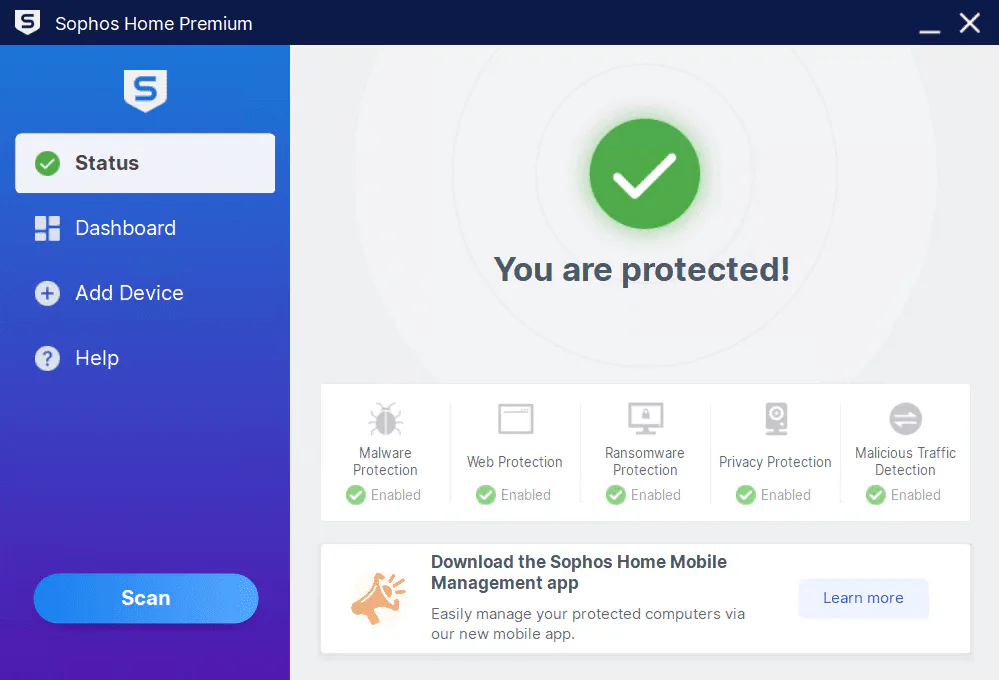
Task: Click the large green protected checkmark
Action: click(x=645, y=174)
